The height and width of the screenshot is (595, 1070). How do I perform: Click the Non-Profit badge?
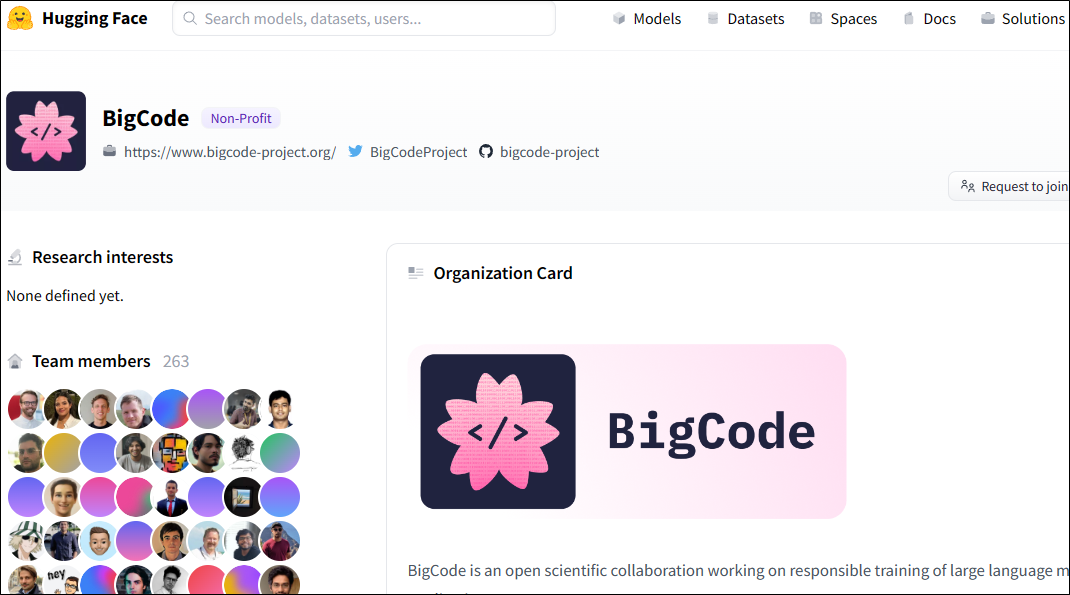coord(241,118)
